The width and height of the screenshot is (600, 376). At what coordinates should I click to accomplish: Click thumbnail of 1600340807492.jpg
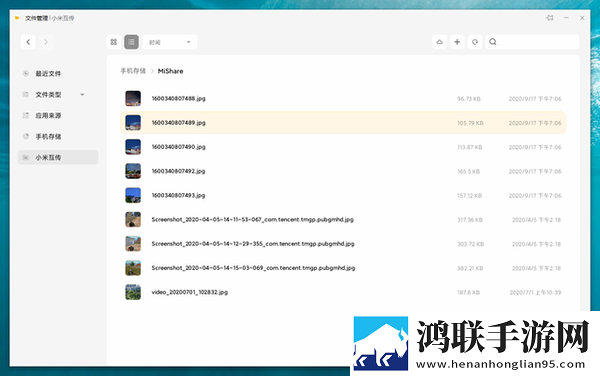pyautogui.click(x=133, y=171)
